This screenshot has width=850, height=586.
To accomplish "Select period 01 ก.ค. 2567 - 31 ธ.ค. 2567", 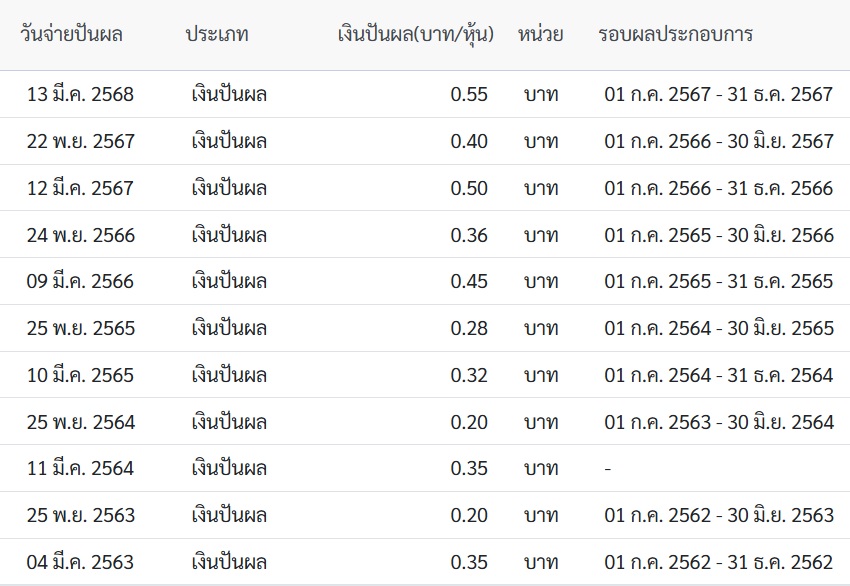I will (718, 94).
